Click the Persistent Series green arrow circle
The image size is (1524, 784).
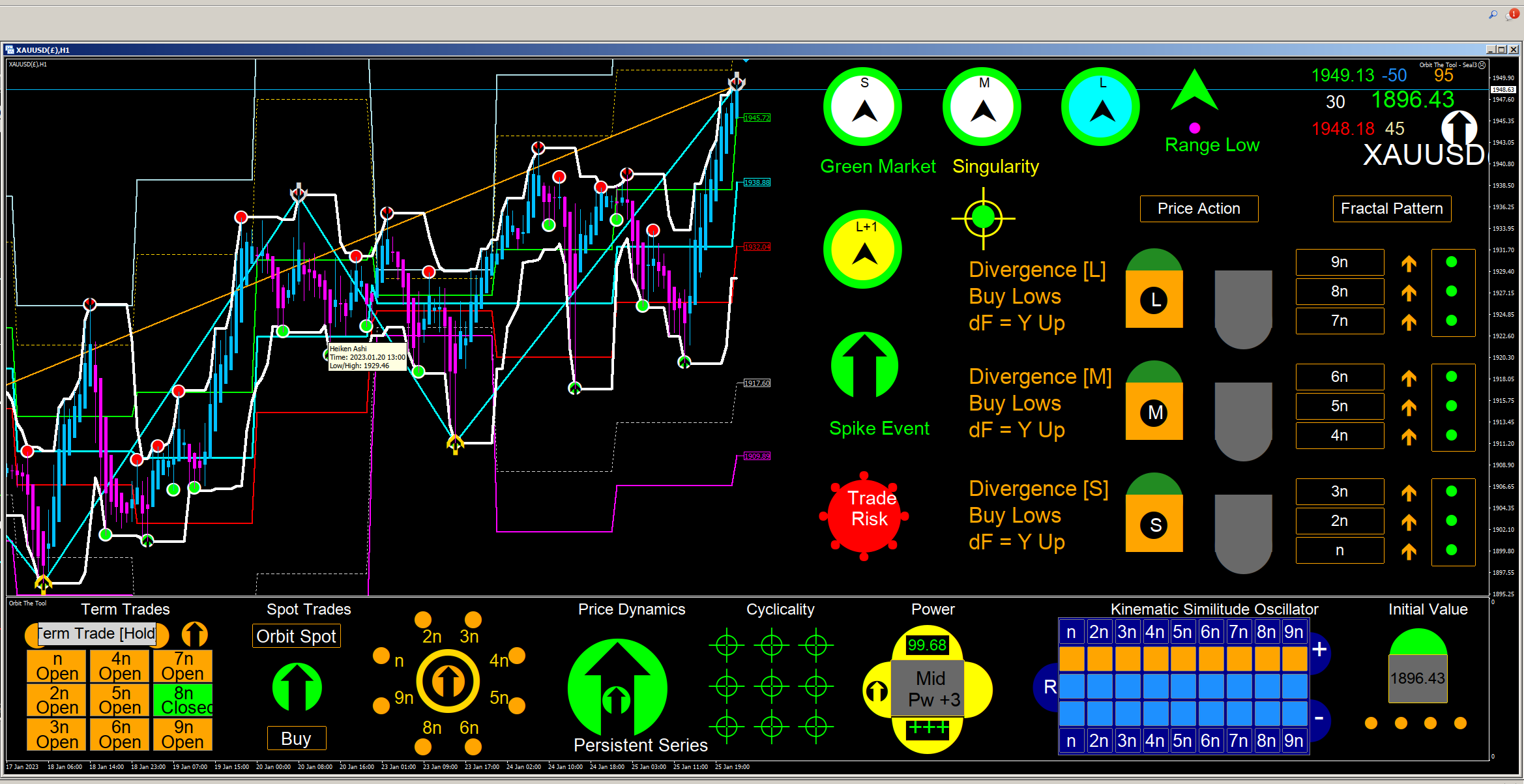[x=617, y=688]
